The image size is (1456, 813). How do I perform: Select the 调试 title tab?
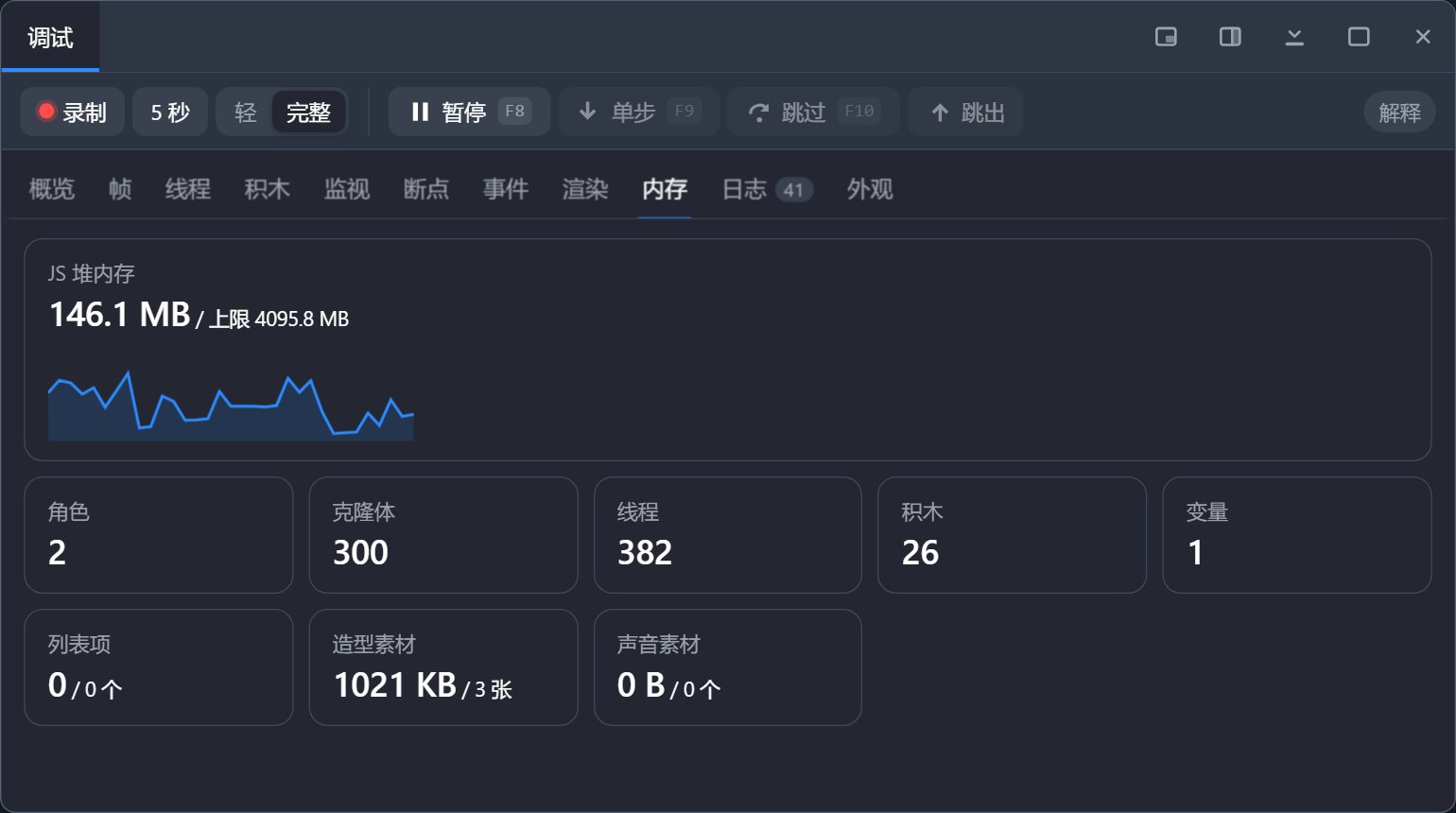[x=50, y=37]
